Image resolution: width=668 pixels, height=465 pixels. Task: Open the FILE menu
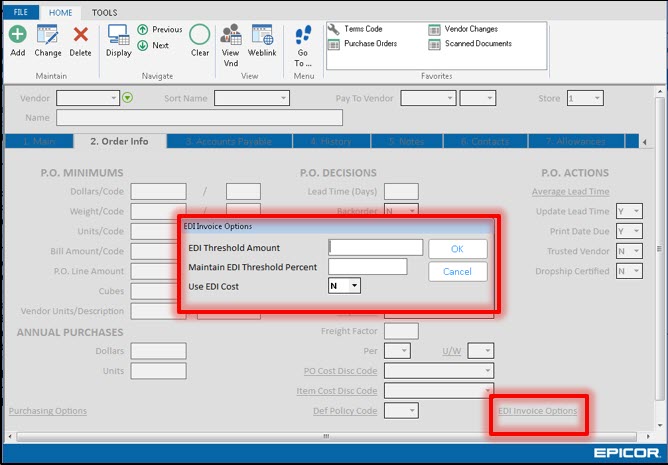pyautogui.click(x=20, y=12)
